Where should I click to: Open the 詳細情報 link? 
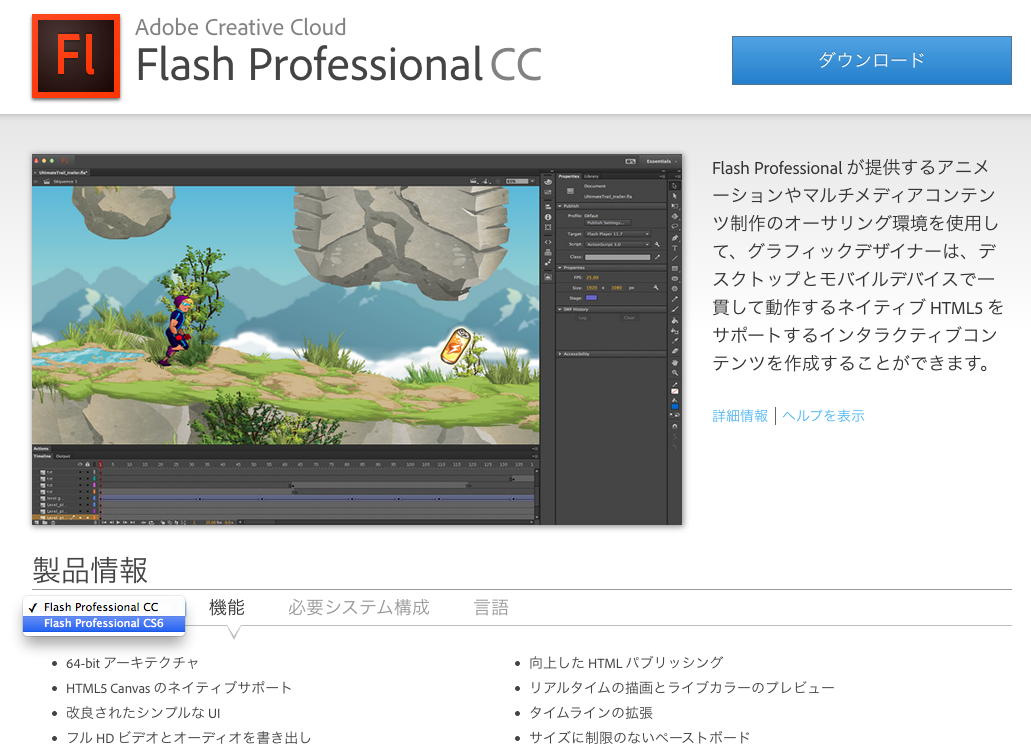pyautogui.click(x=740, y=416)
